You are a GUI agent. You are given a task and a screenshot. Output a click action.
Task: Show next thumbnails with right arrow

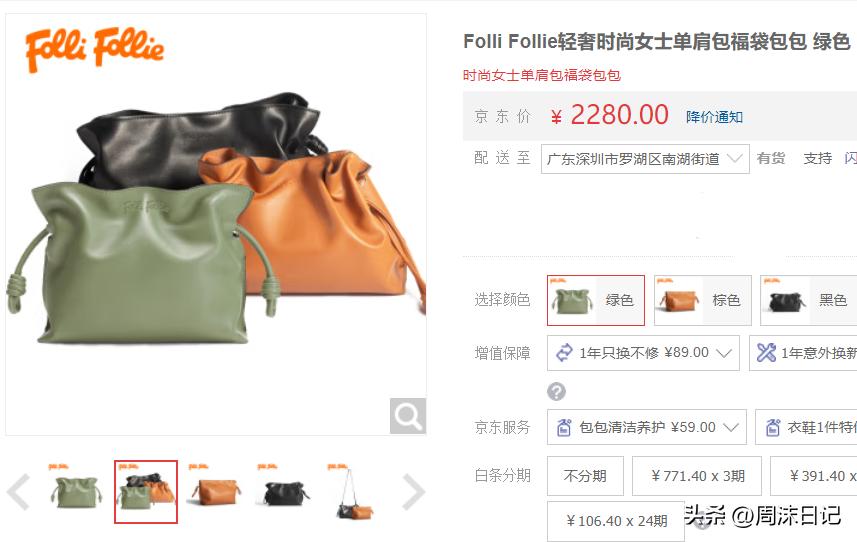pos(413,492)
